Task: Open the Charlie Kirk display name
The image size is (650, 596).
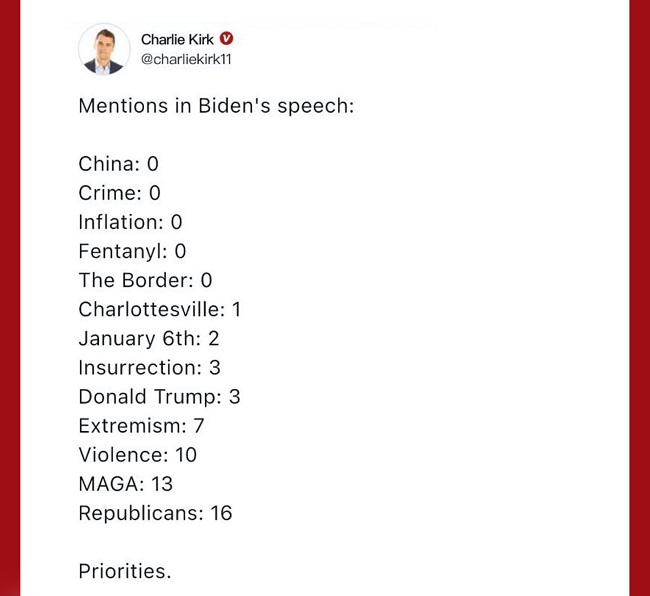Action: 177,39
